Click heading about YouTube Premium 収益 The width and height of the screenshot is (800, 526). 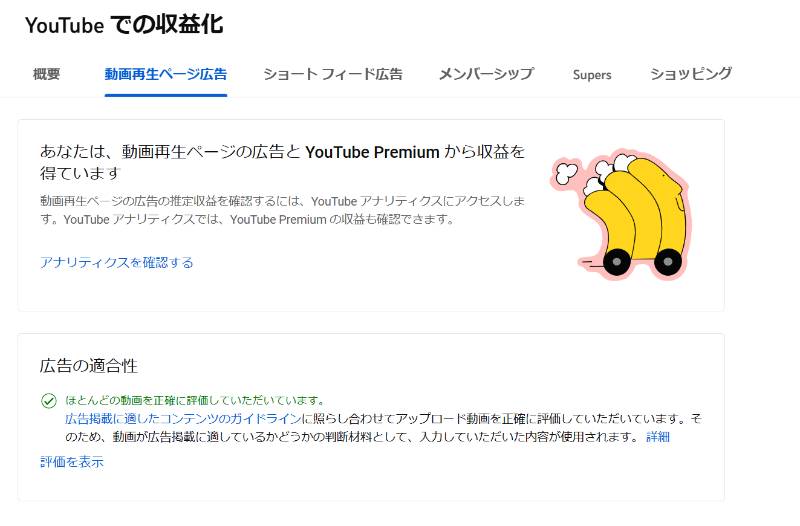coord(282,162)
